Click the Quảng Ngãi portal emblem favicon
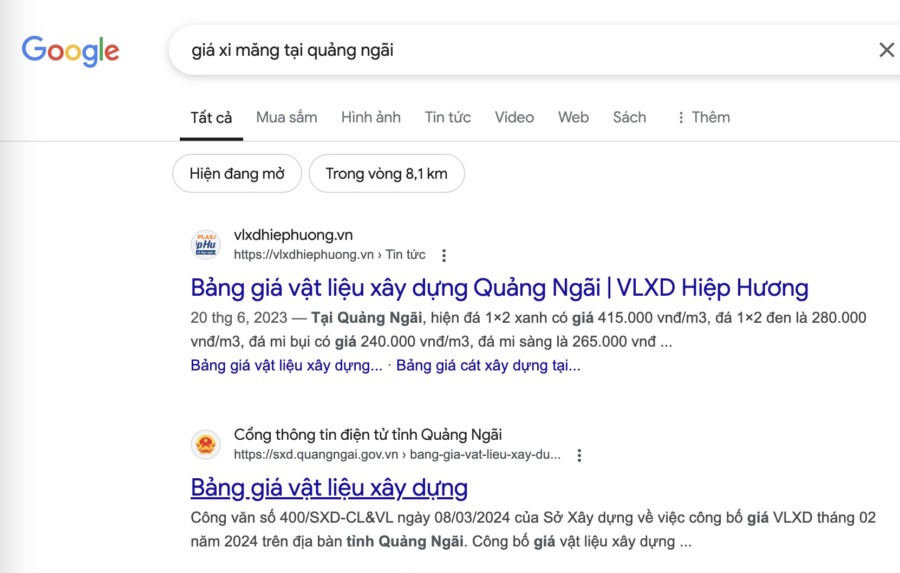This screenshot has height=573, width=900. 205,444
